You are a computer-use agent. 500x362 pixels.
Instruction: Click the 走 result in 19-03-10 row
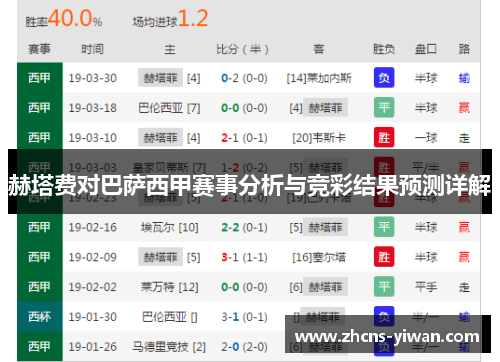tap(464, 138)
